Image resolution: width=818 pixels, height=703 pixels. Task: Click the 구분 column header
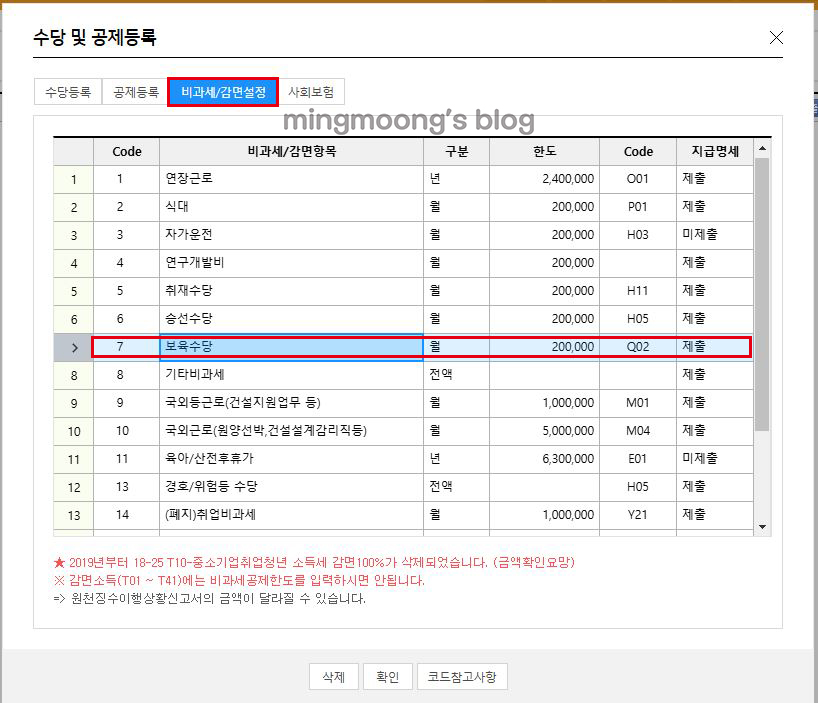(x=456, y=151)
